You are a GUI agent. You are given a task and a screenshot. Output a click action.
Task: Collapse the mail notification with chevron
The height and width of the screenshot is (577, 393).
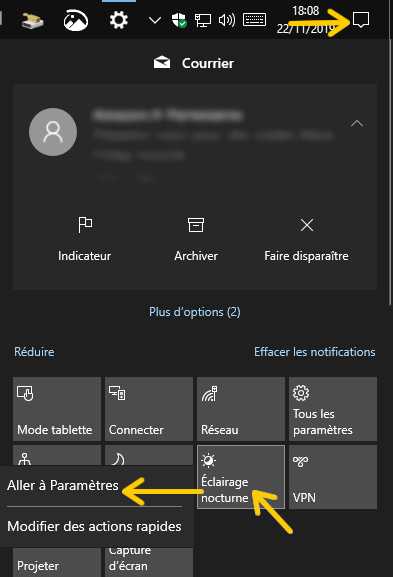pyautogui.click(x=357, y=123)
